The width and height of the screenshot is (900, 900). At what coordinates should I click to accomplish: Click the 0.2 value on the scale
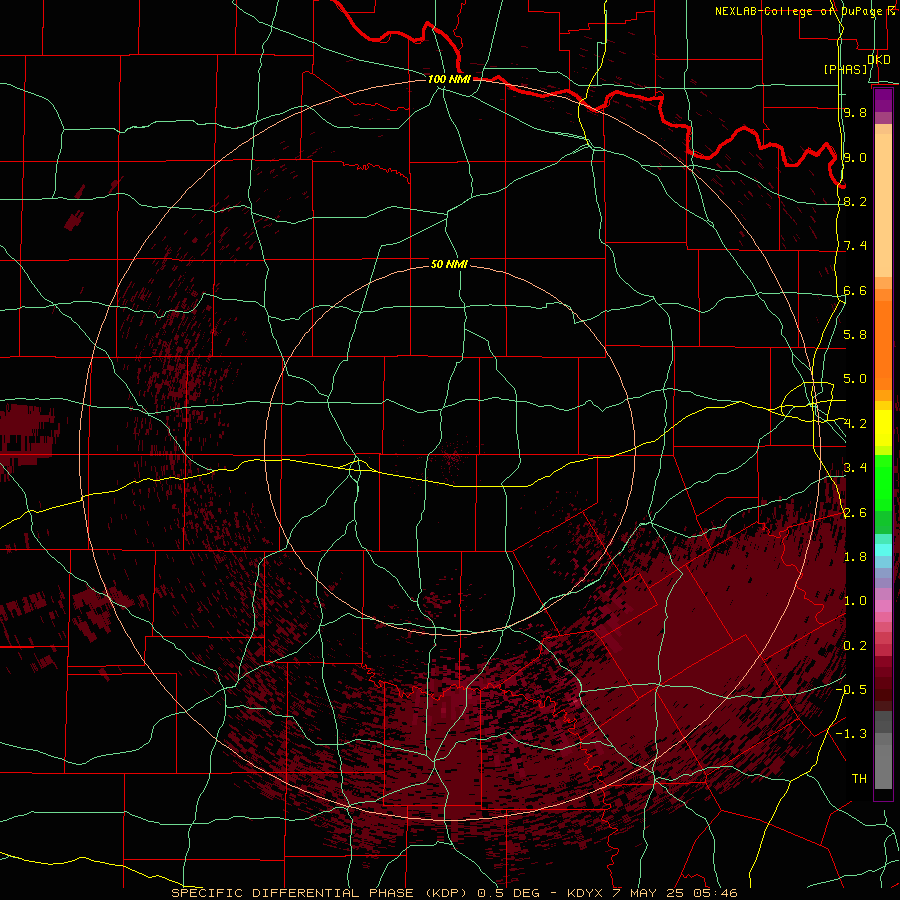point(855,646)
